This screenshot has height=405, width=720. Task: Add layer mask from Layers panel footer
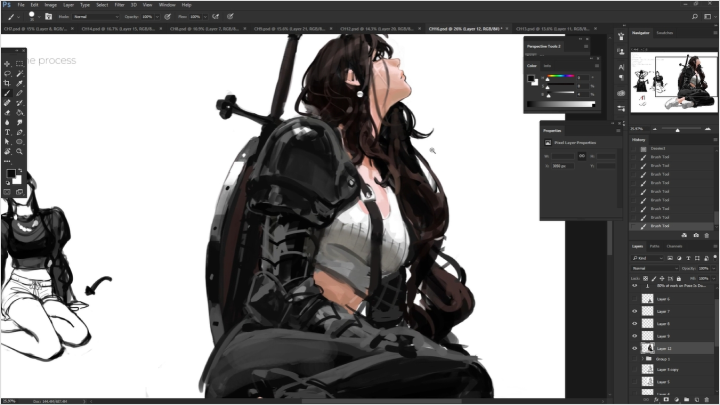pyautogui.click(x=666, y=400)
